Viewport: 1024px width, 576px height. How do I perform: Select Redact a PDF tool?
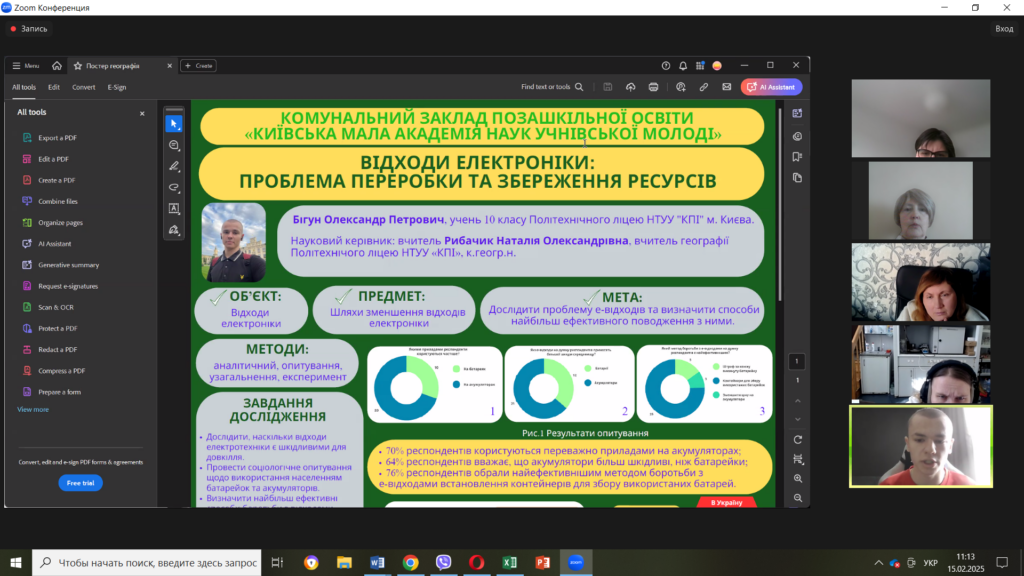57,349
